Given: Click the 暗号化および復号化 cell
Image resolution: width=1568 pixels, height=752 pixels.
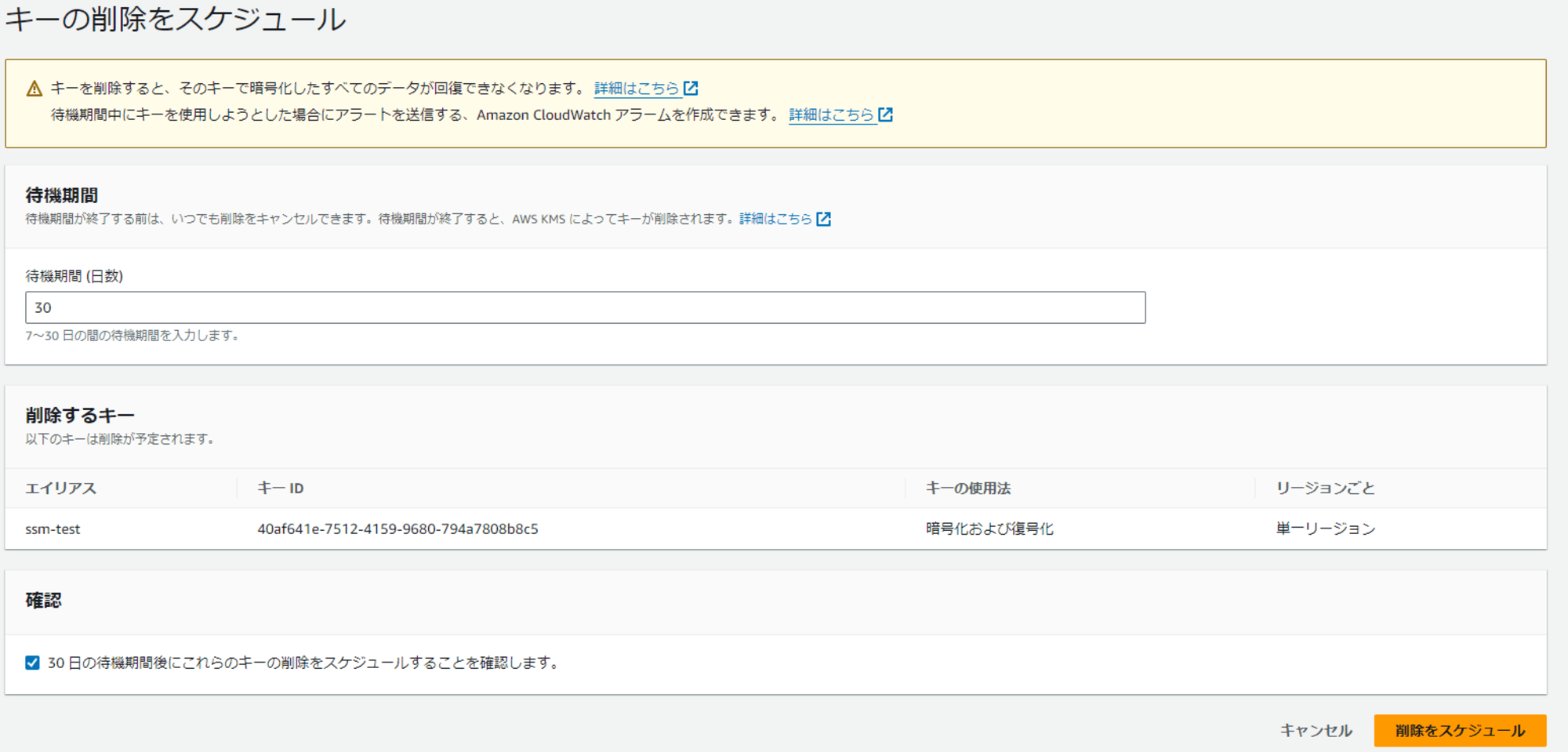Looking at the screenshot, I should [x=989, y=529].
